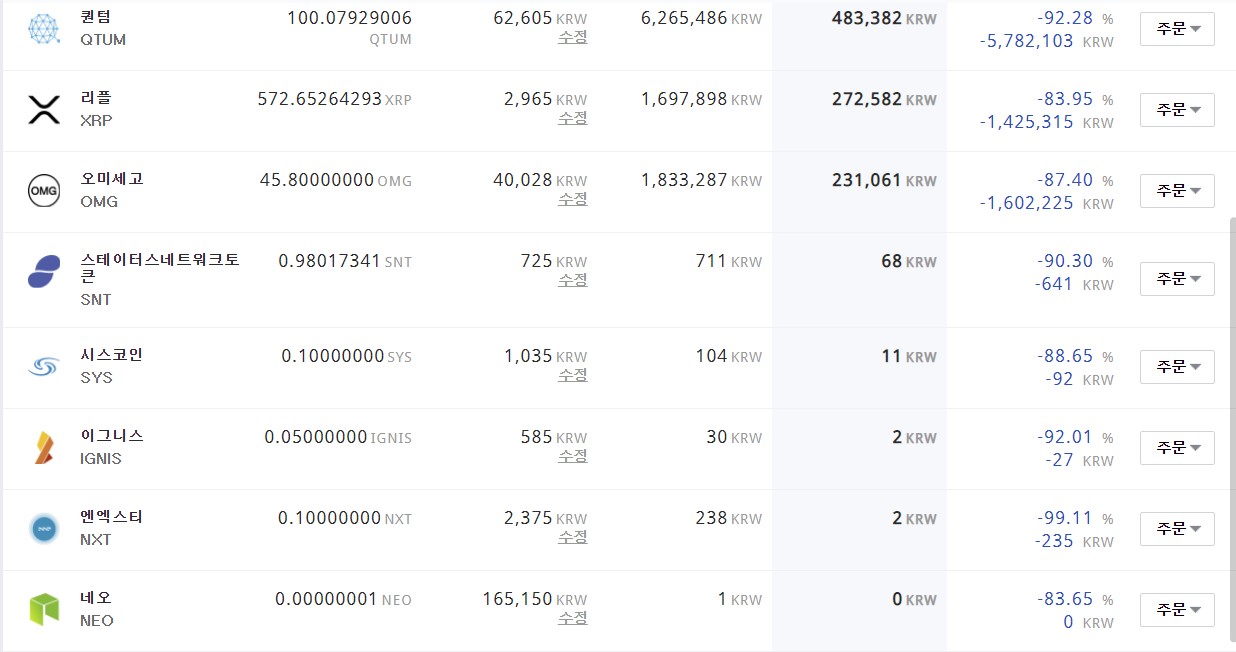This screenshot has height=652, width=1236.
Task: Click 수정 under NEO 165,150 KRW
Action: (573, 618)
